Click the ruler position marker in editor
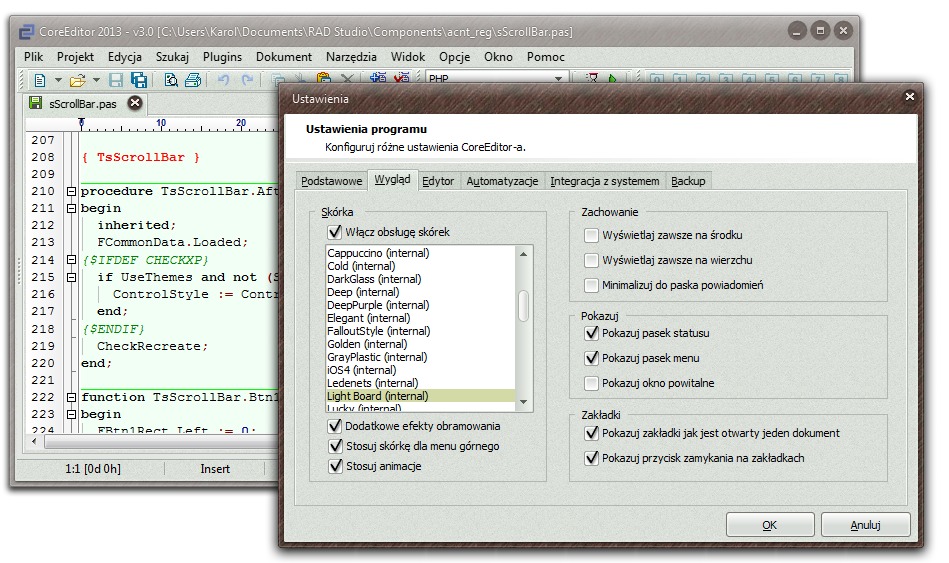 point(81,123)
